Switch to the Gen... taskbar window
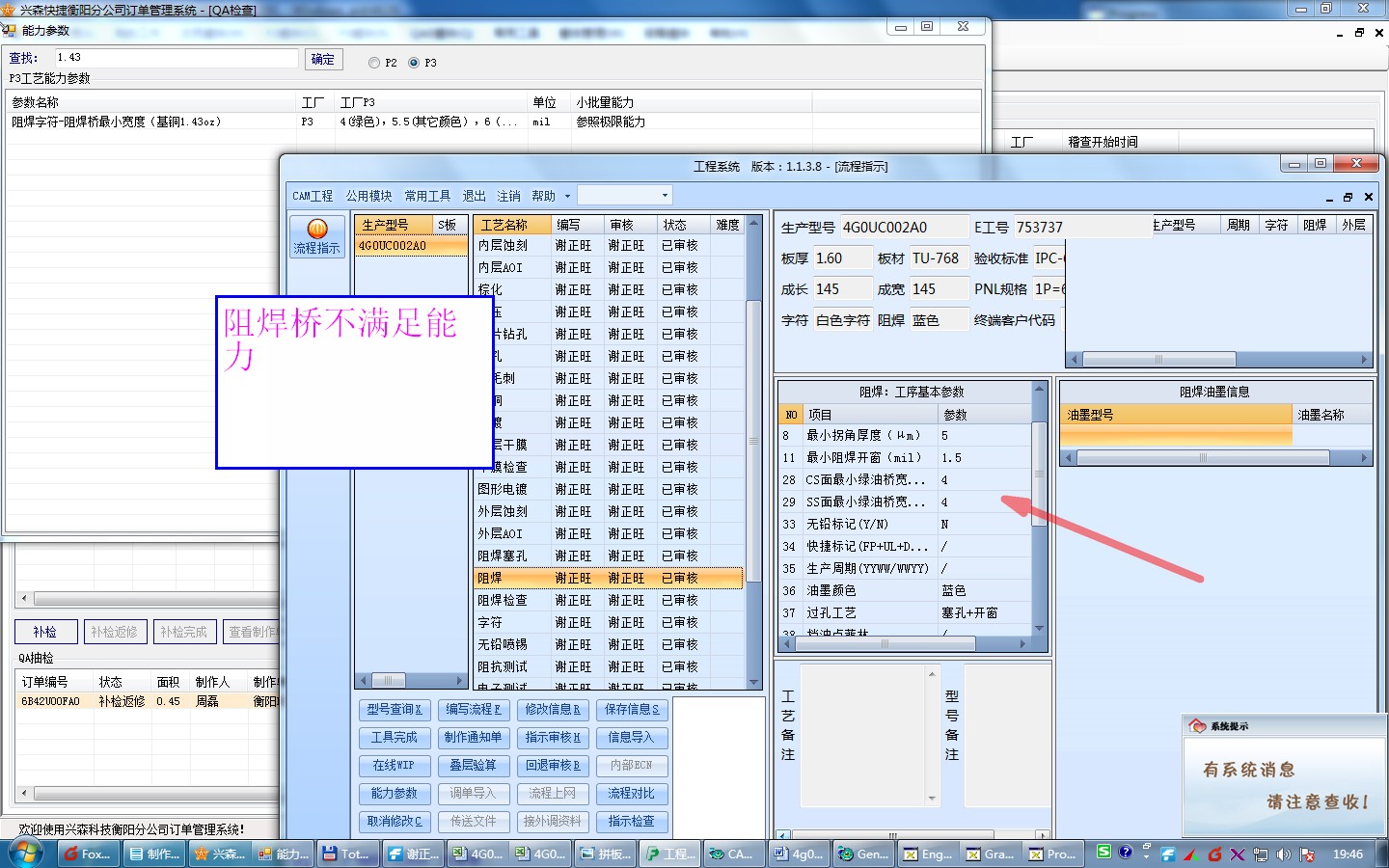 pyautogui.click(x=865, y=854)
